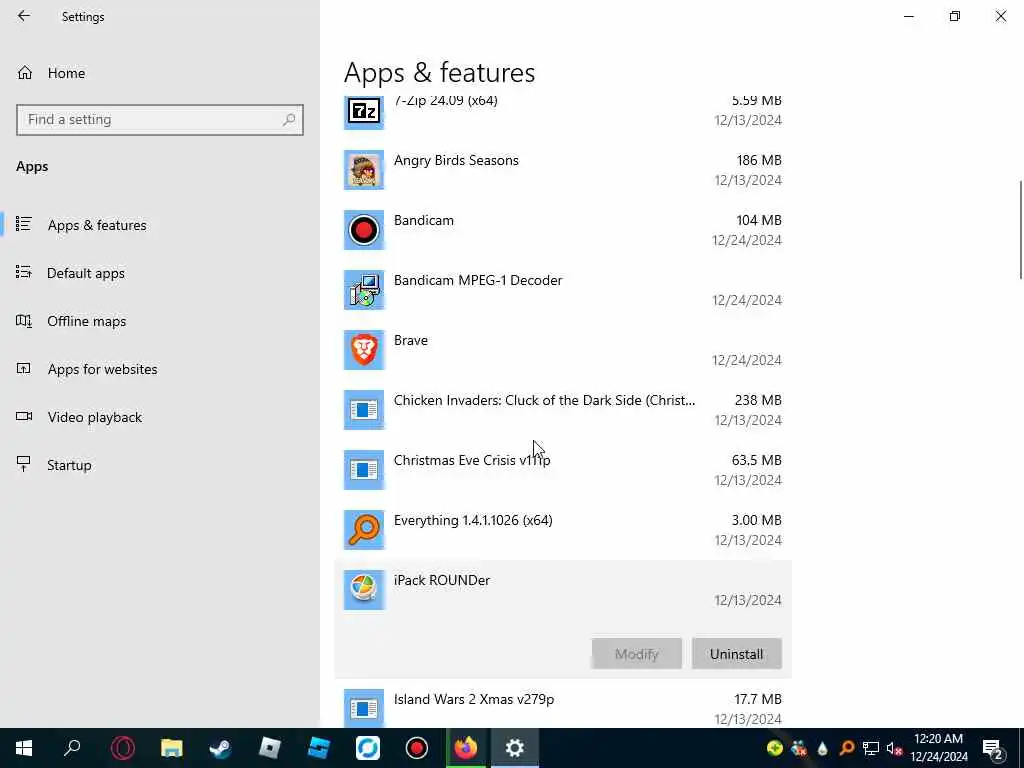Click the 186 MB size value
Screen dimensions: 1024x768
759,160
